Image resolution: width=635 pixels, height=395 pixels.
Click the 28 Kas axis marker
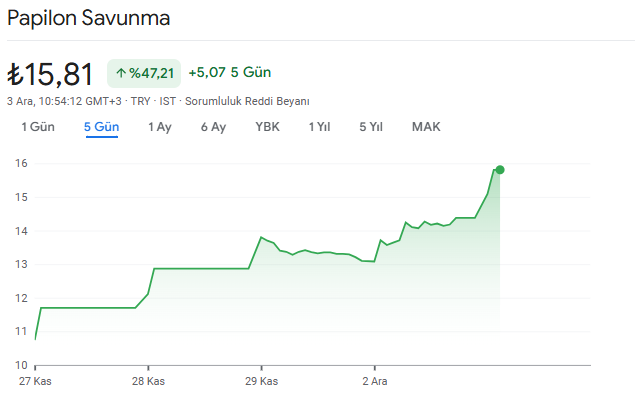tap(148, 381)
